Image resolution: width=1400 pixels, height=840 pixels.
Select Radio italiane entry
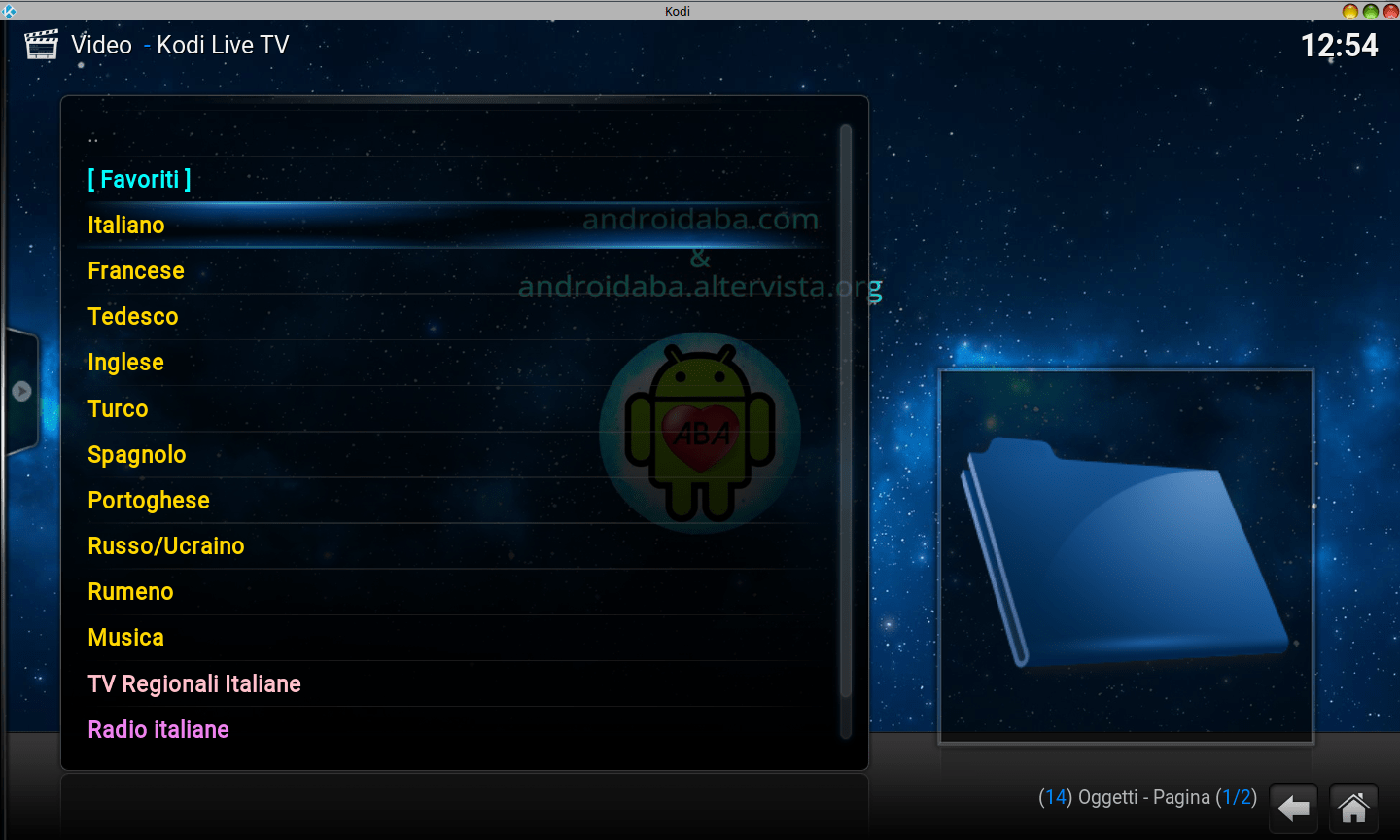[158, 730]
